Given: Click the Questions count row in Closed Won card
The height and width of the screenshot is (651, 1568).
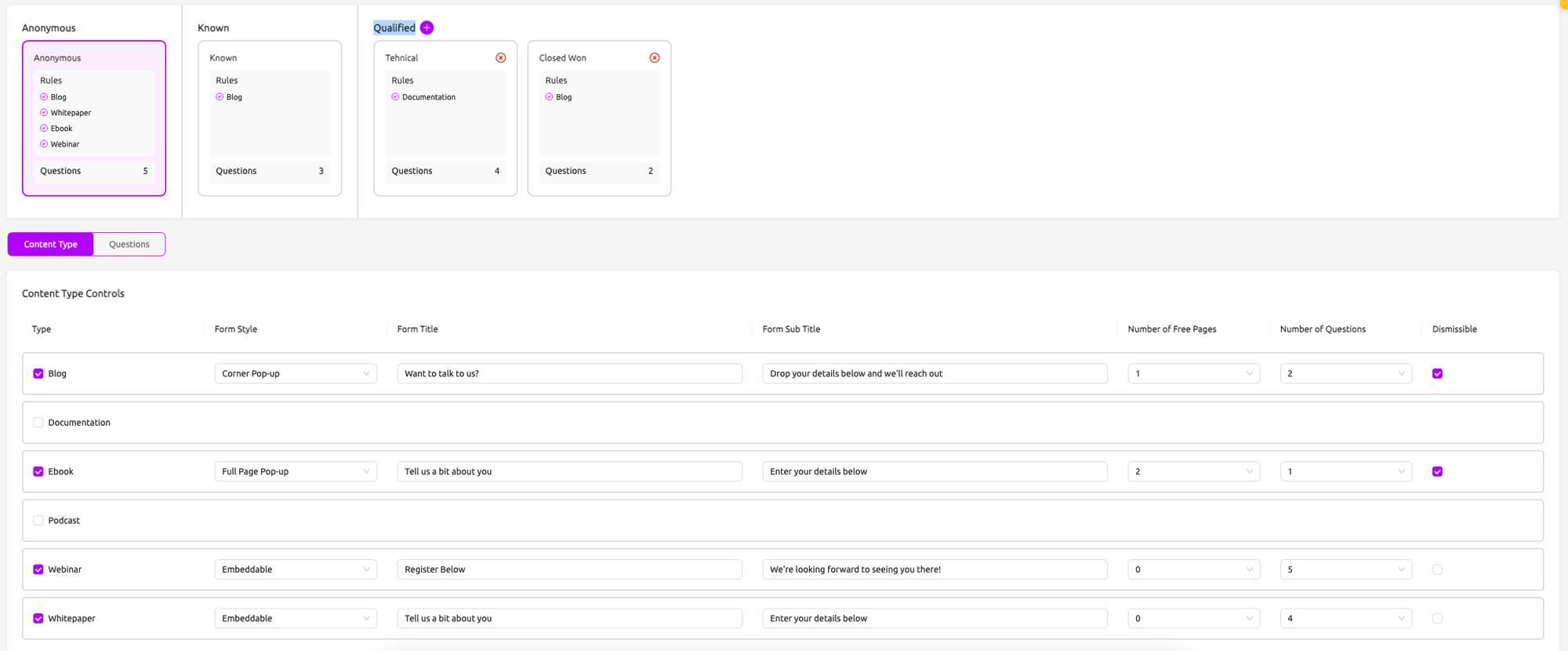Looking at the screenshot, I should pos(599,171).
